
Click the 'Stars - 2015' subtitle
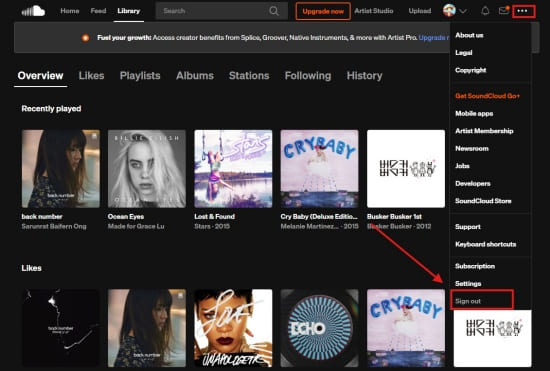tap(212, 227)
